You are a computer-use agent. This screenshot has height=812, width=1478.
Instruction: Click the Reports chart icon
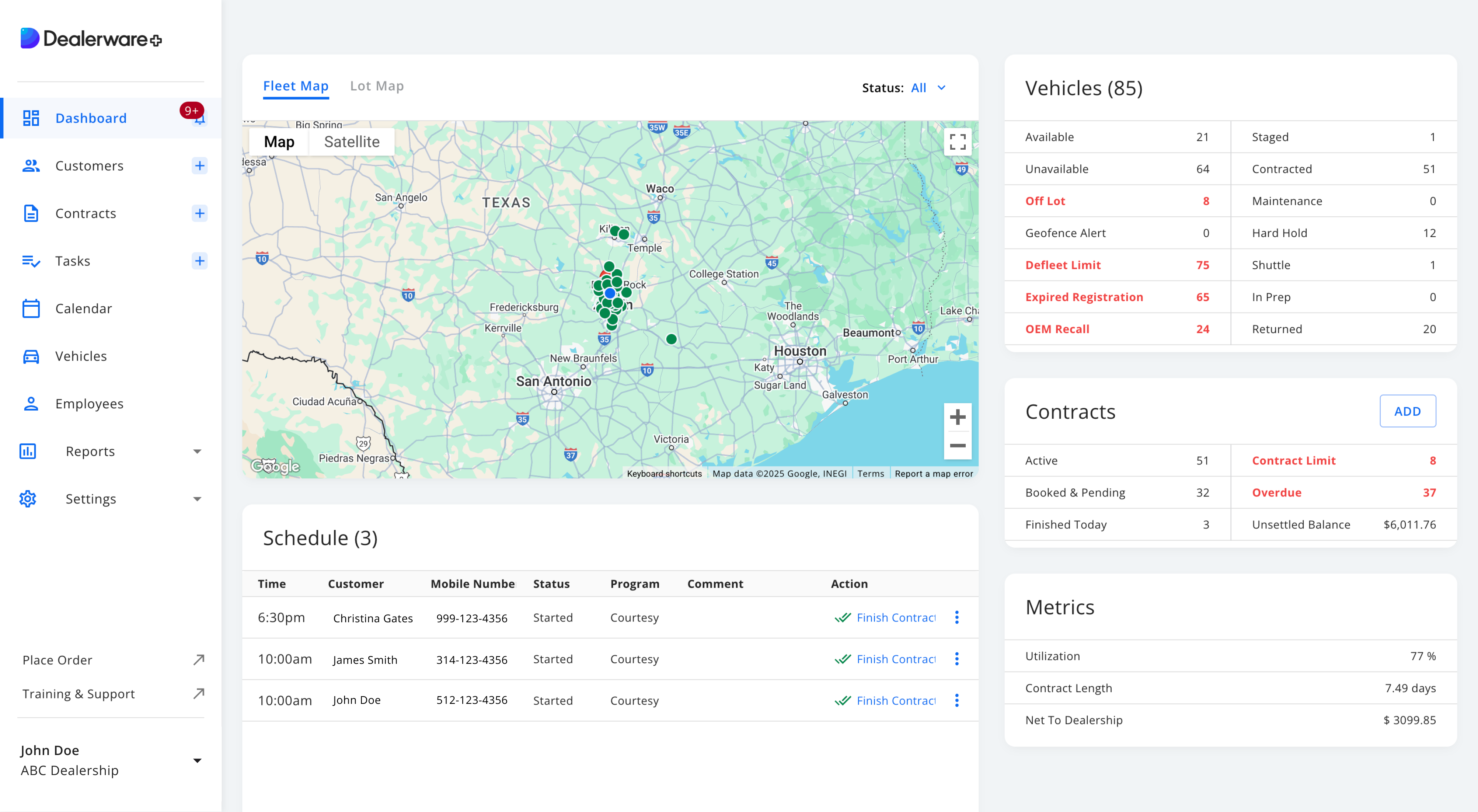[x=27, y=451]
